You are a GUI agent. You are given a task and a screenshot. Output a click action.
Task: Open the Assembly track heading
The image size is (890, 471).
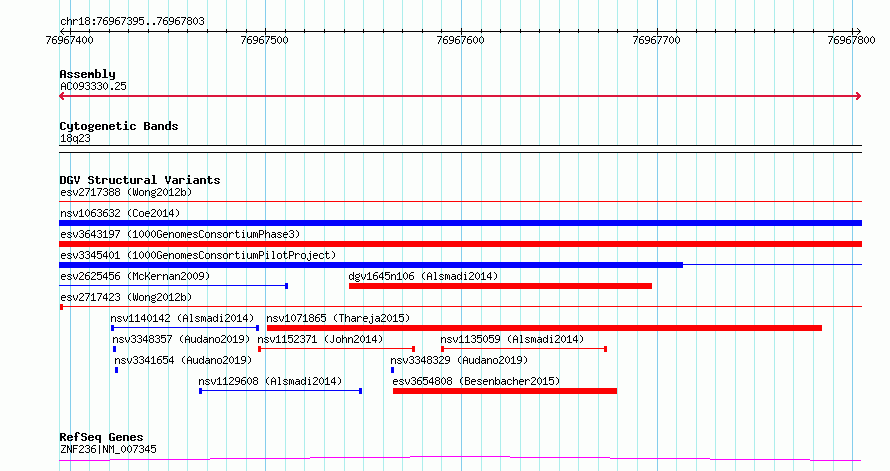coord(87,74)
